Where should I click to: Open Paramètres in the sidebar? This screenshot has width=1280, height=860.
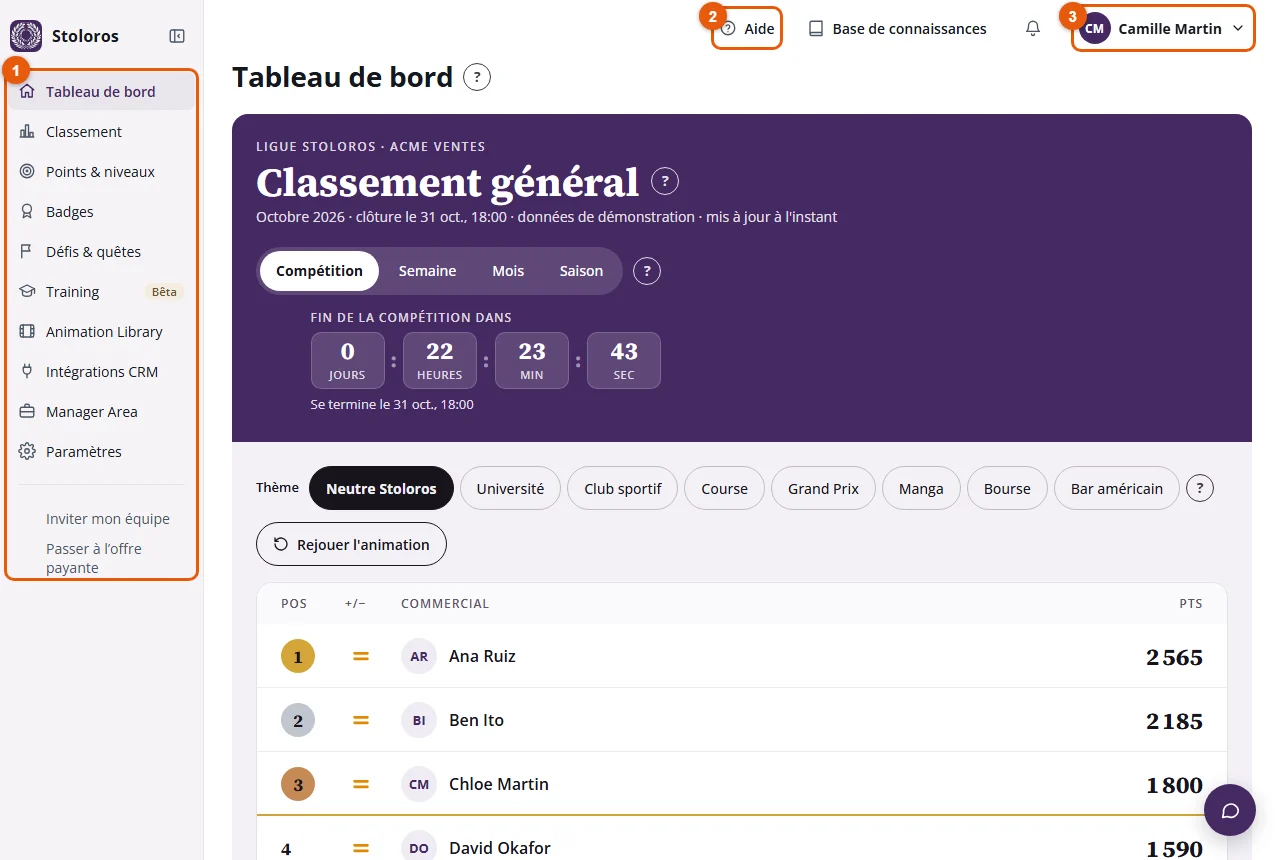pos(101,452)
